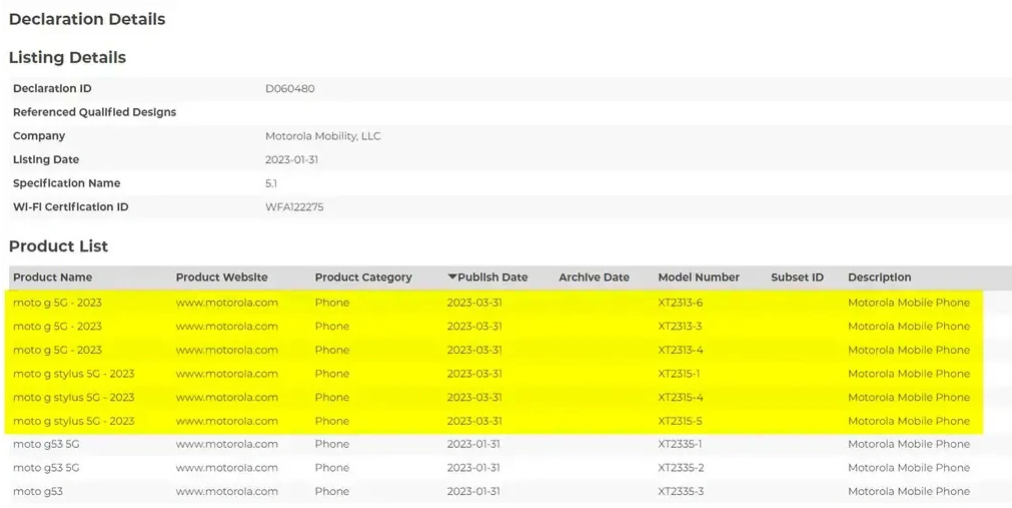
Task: Click the Model Number column header
Action: point(699,277)
